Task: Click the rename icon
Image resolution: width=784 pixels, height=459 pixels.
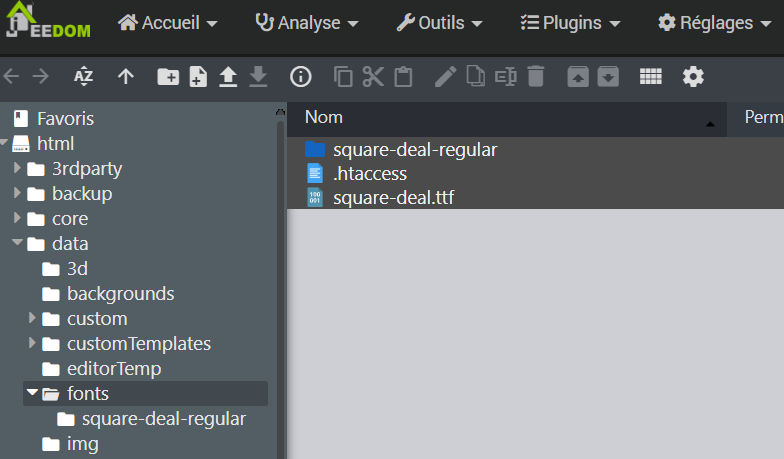Action: click(506, 77)
